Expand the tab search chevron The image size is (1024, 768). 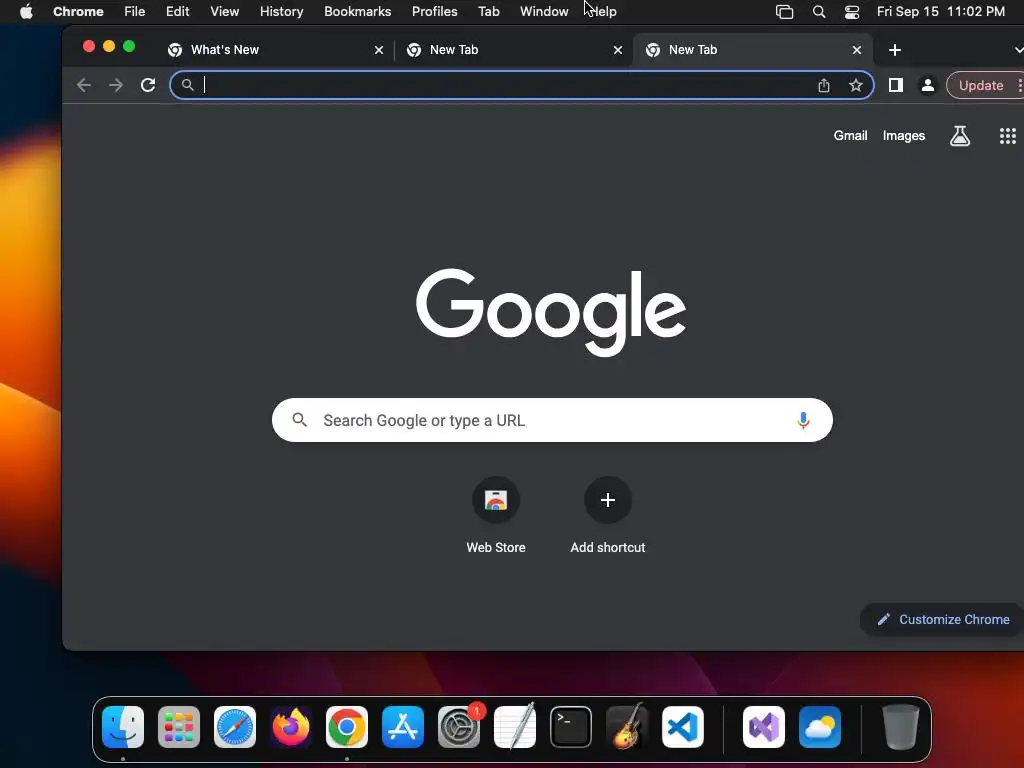click(x=1018, y=50)
